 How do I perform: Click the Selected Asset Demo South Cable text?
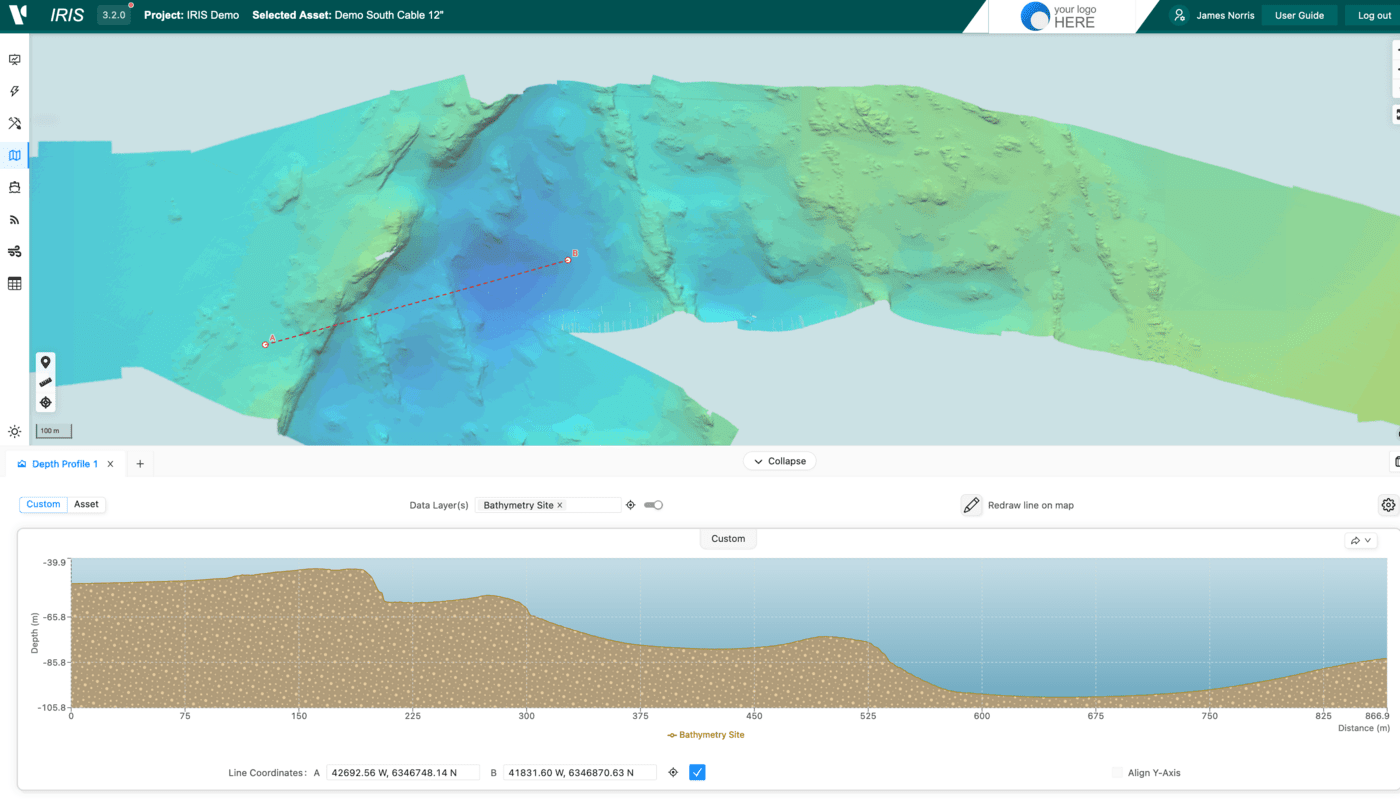pos(348,15)
